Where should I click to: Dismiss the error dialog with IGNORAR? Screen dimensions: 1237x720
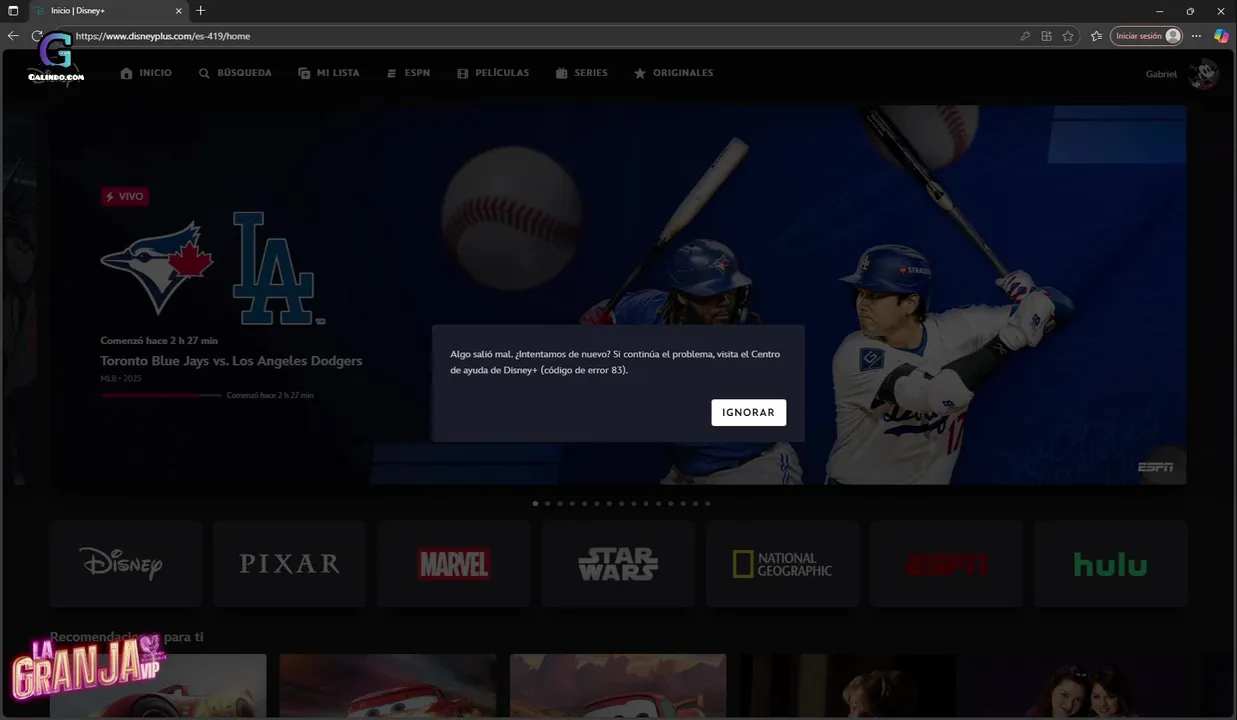(x=748, y=412)
